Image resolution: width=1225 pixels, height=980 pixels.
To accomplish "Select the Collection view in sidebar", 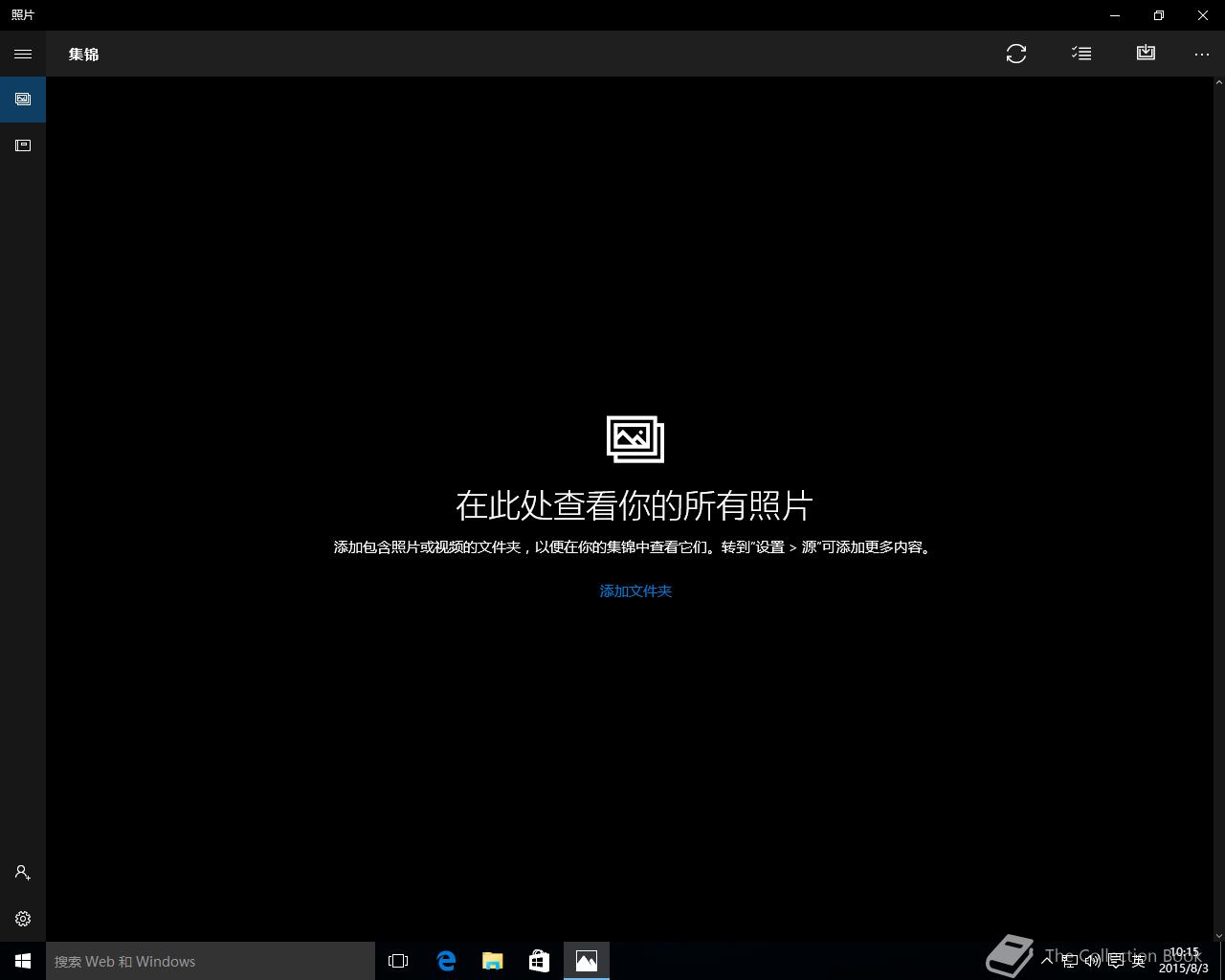I will 23,100.
